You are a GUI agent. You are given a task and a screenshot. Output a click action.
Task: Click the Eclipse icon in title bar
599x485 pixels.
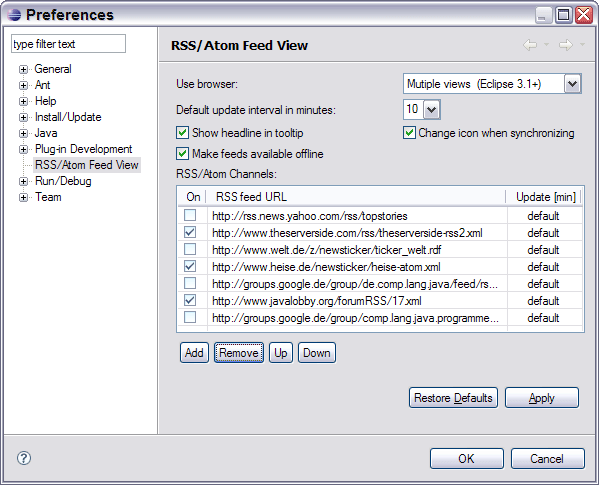click(x=14, y=15)
